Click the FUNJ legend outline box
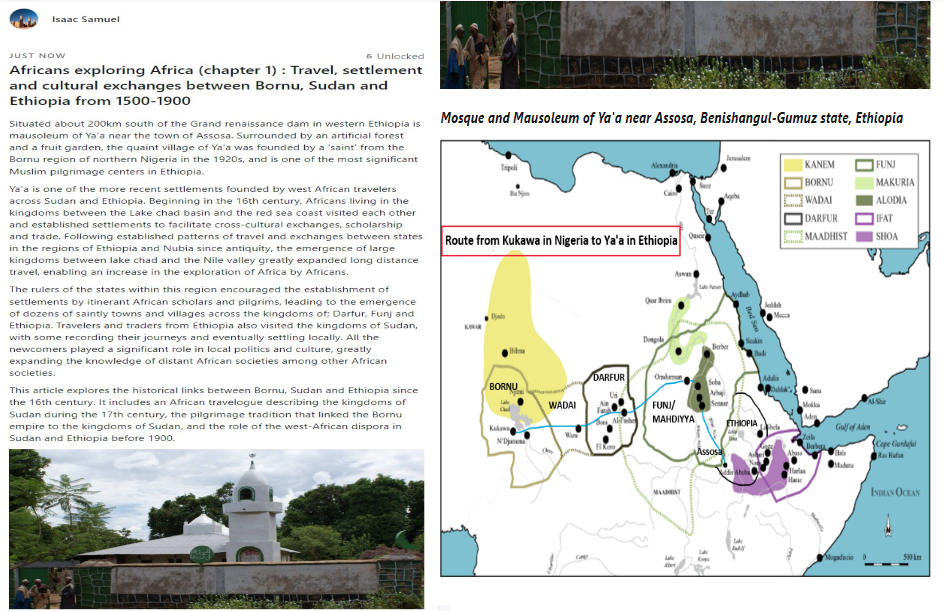 coord(864,165)
